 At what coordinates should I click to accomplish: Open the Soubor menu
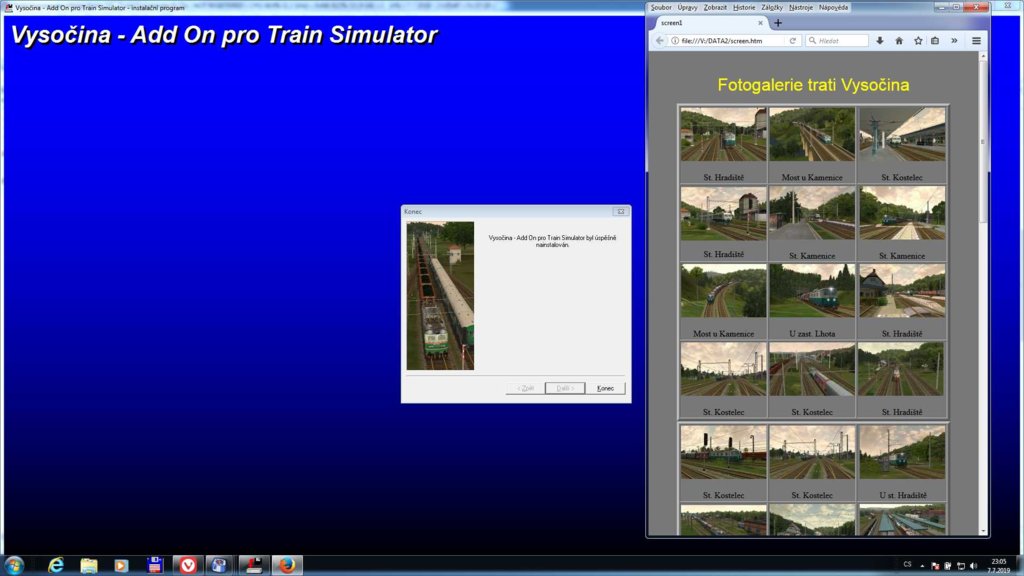661,7
